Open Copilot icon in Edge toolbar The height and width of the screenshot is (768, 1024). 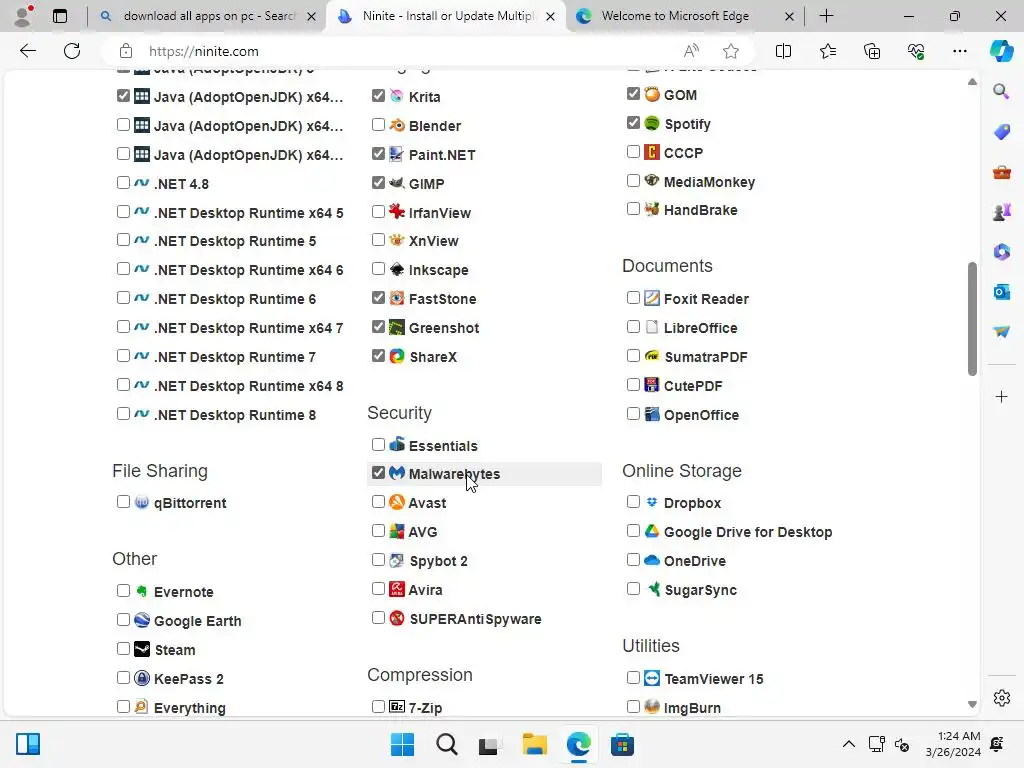coord(1001,51)
